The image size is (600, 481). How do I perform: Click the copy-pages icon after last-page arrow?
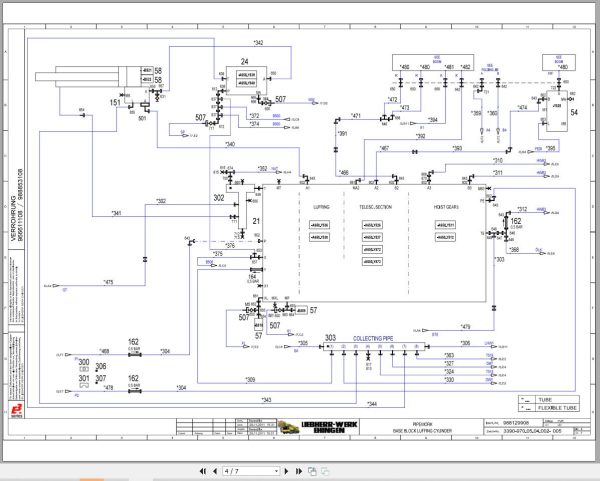(x=312, y=471)
